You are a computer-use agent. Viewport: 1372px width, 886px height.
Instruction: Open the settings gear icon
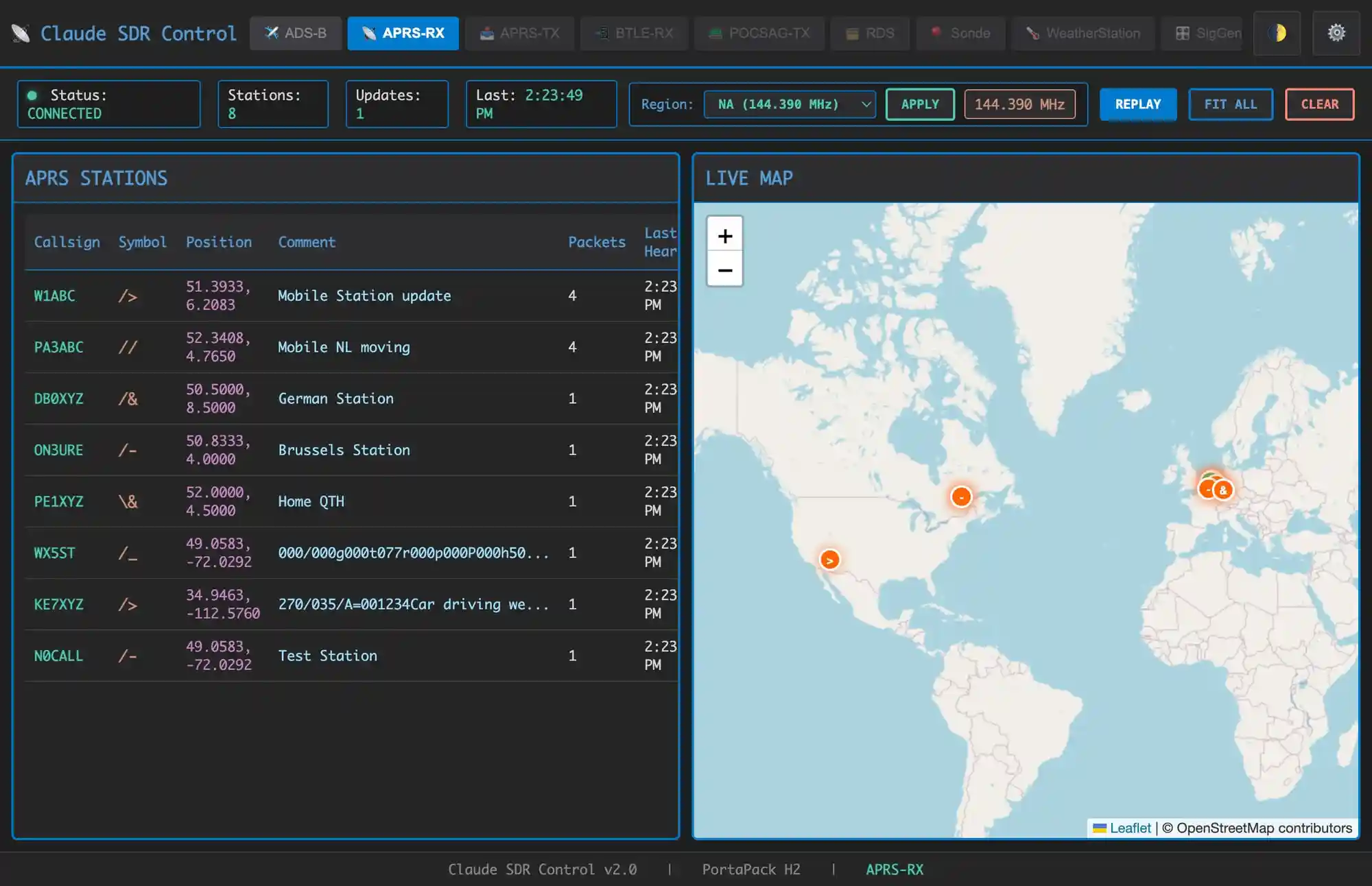1336,33
